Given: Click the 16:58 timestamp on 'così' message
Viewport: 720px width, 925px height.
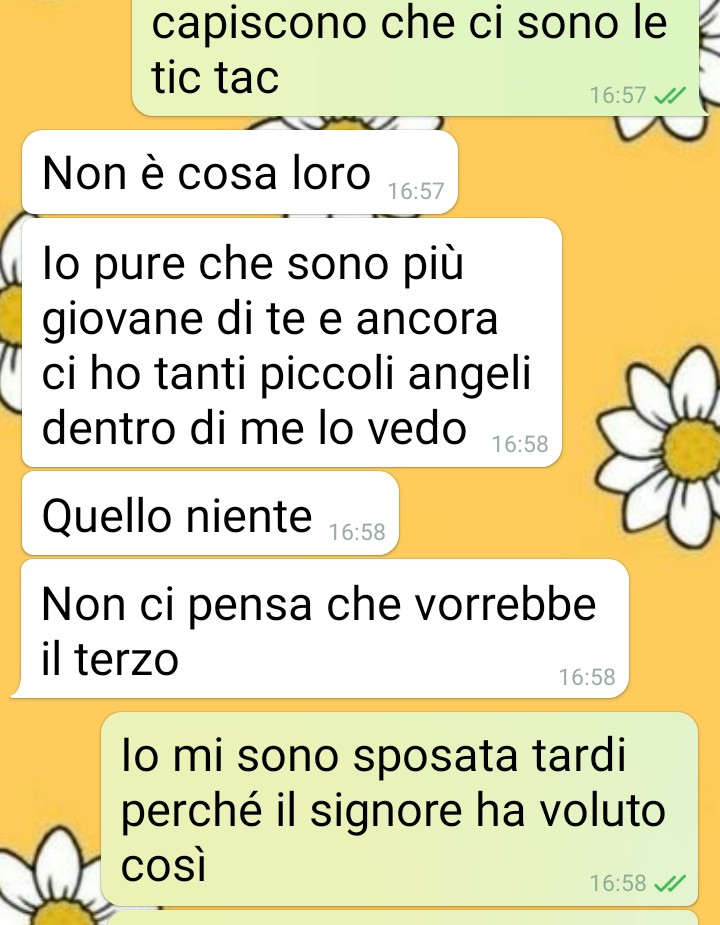Looking at the screenshot, I should pos(618,883).
